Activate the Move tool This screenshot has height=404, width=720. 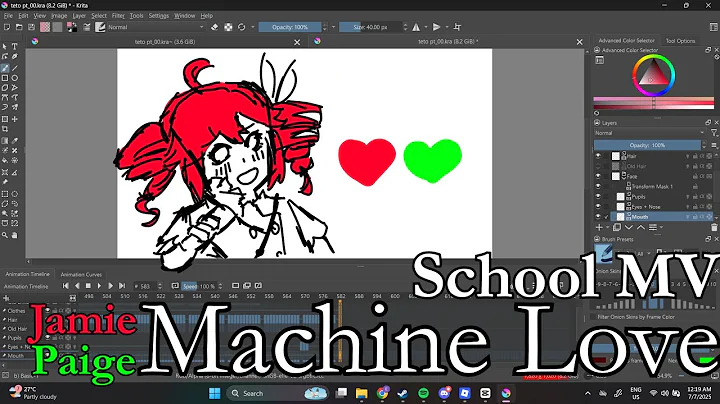pyautogui.click(x=15, y=119)
